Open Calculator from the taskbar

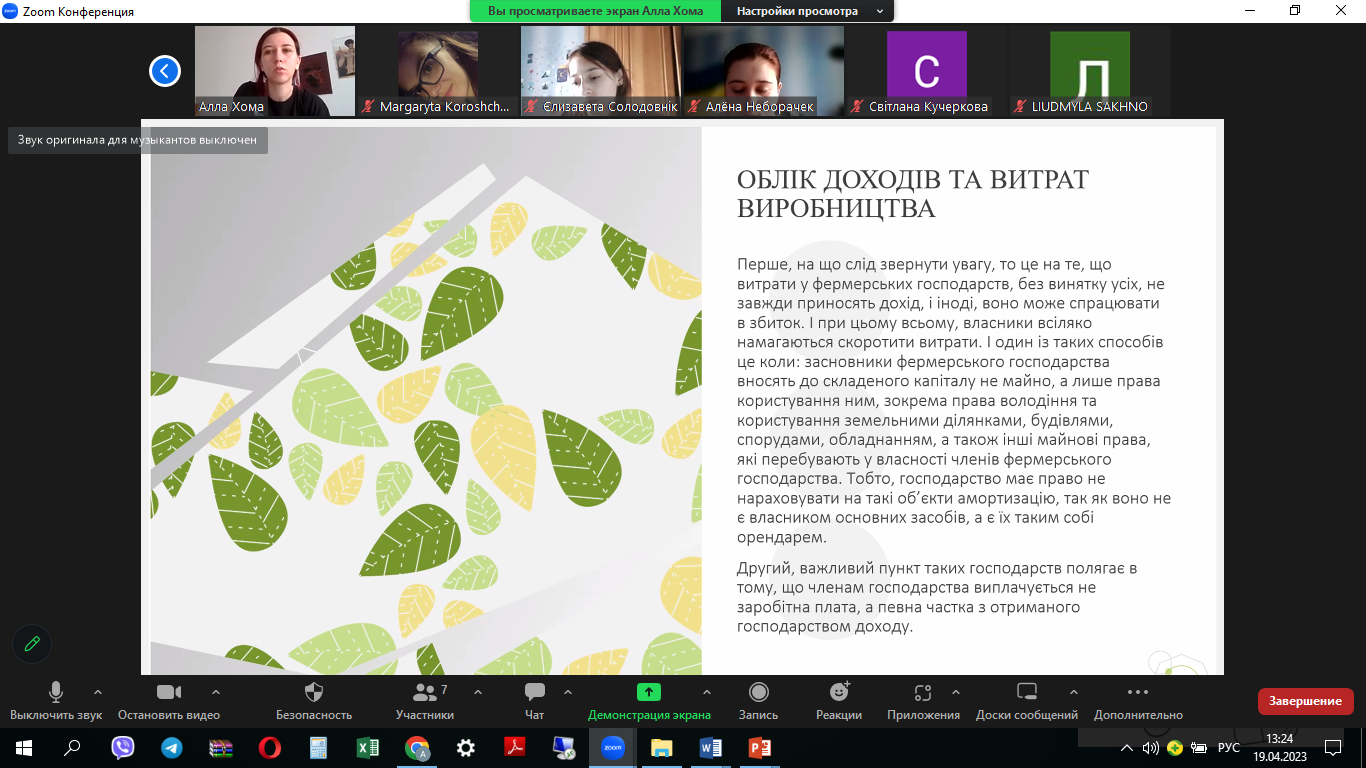coord(319,747)
